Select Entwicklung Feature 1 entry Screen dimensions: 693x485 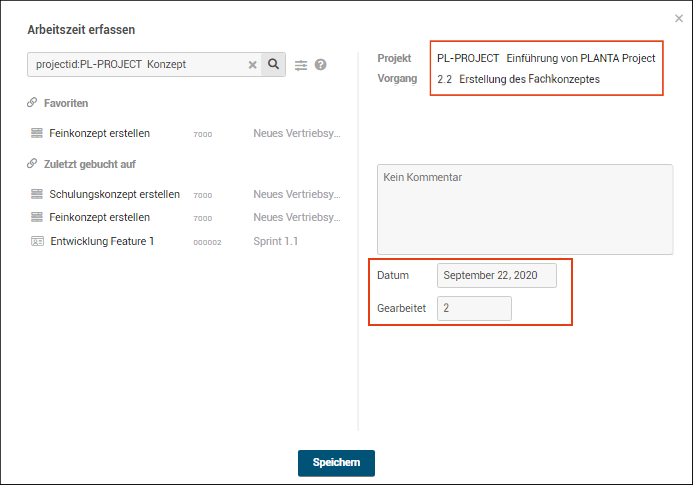pos(102,241)
